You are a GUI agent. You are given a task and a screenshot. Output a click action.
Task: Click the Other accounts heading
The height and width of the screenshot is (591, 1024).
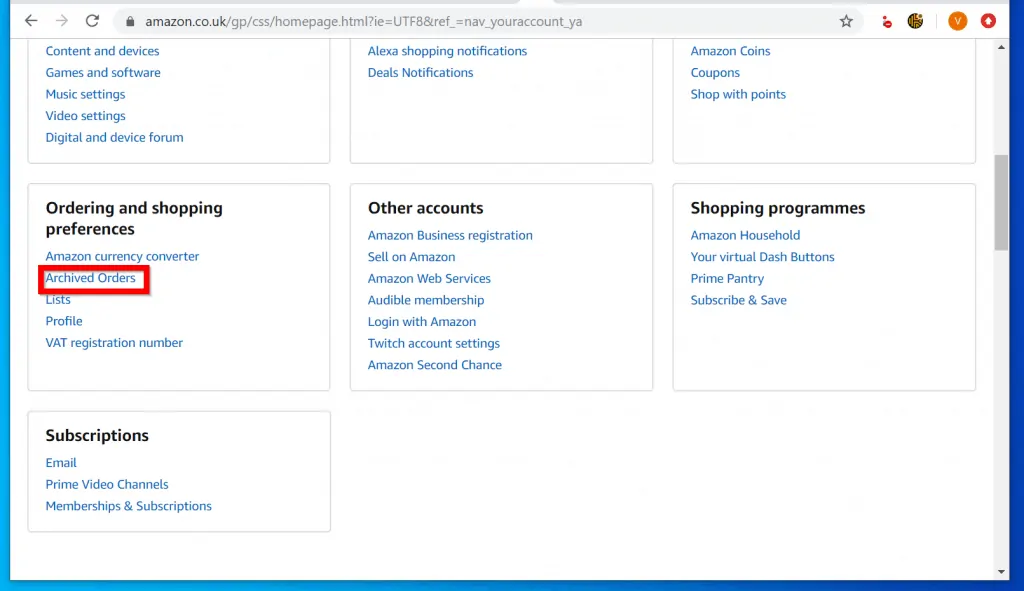pyautogui.click(x=425, y=208)
